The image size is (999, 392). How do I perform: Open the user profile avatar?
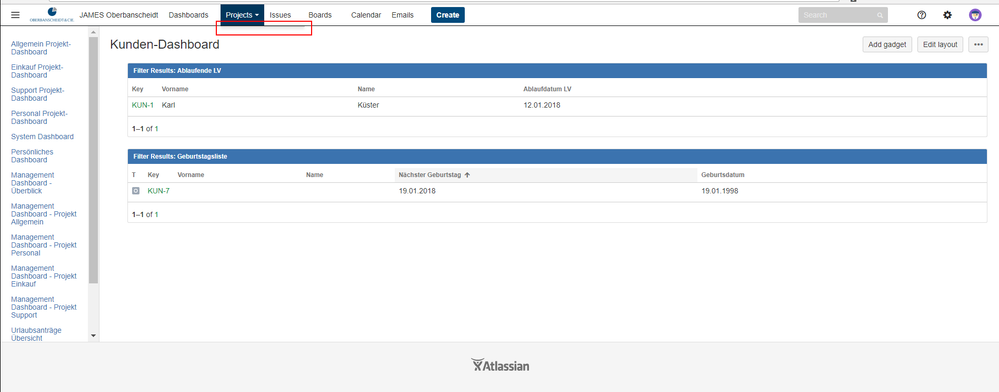tap(975, 15)
